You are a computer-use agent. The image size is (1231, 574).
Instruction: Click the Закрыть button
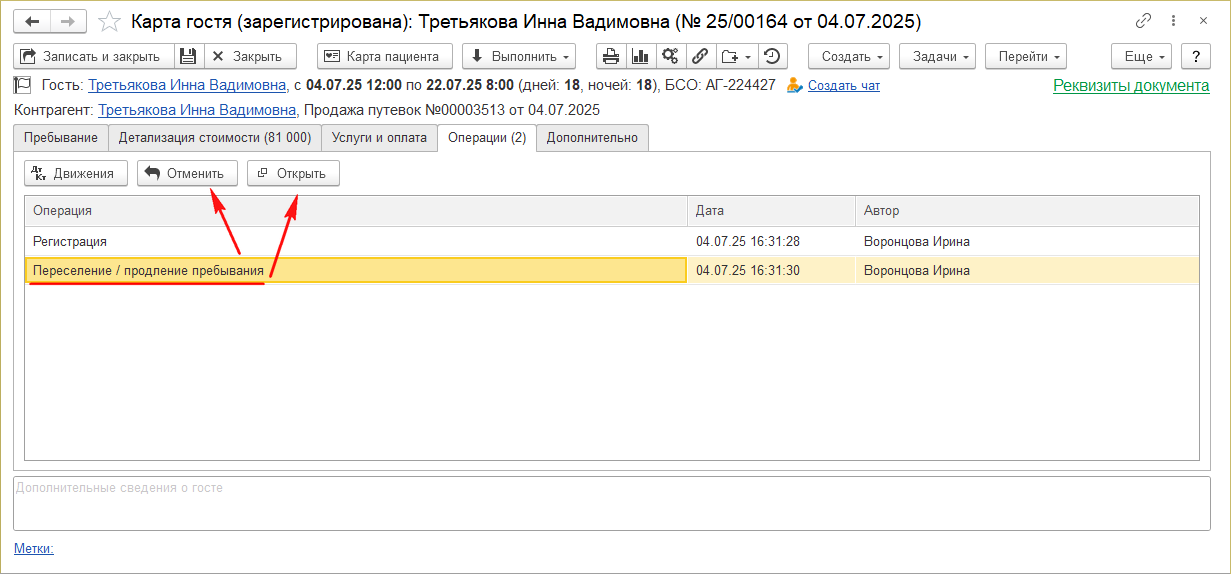pyautogui.click(x=250, y=57)
